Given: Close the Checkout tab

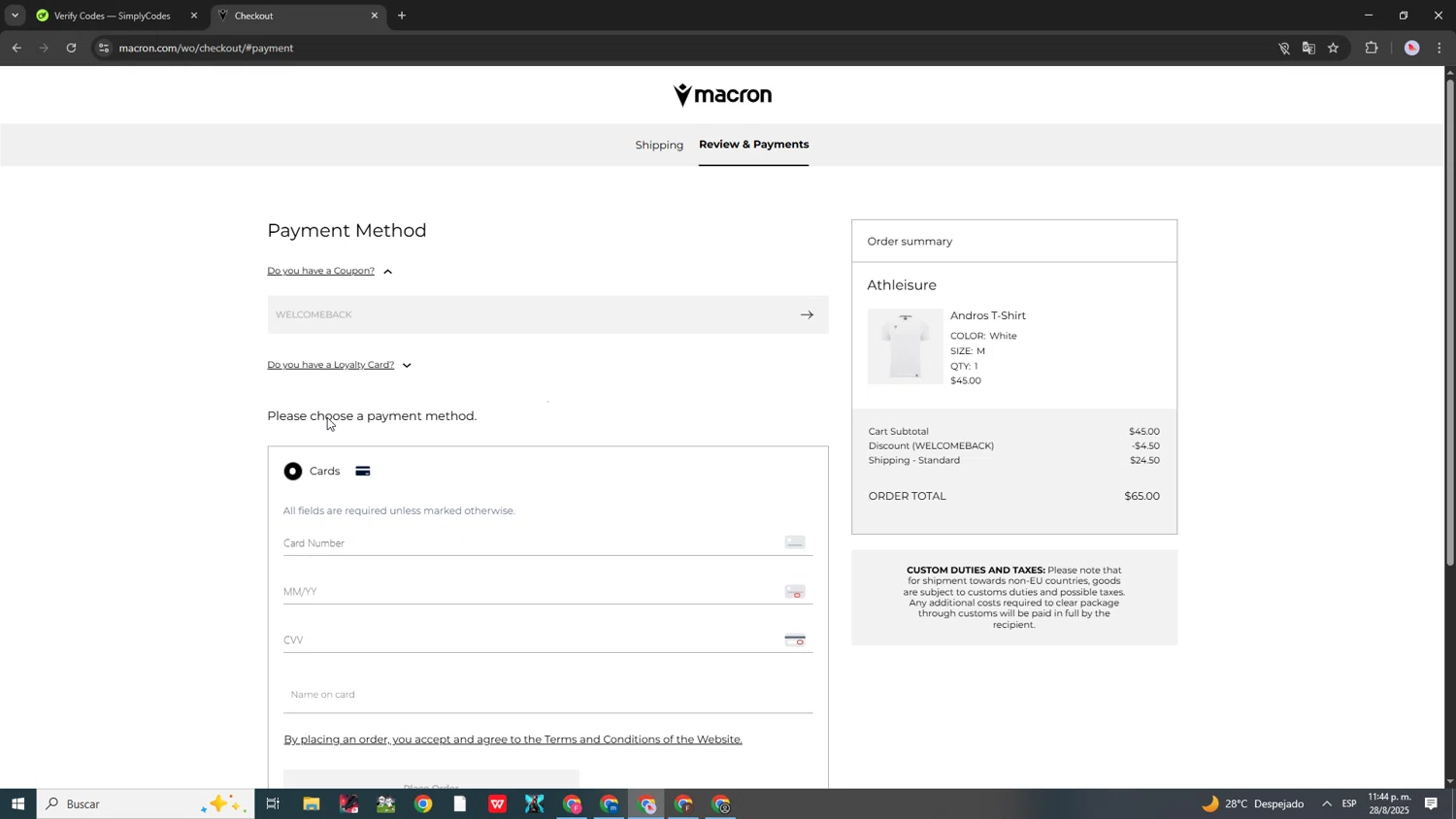Looking at the screenshot, I should 375,16.
